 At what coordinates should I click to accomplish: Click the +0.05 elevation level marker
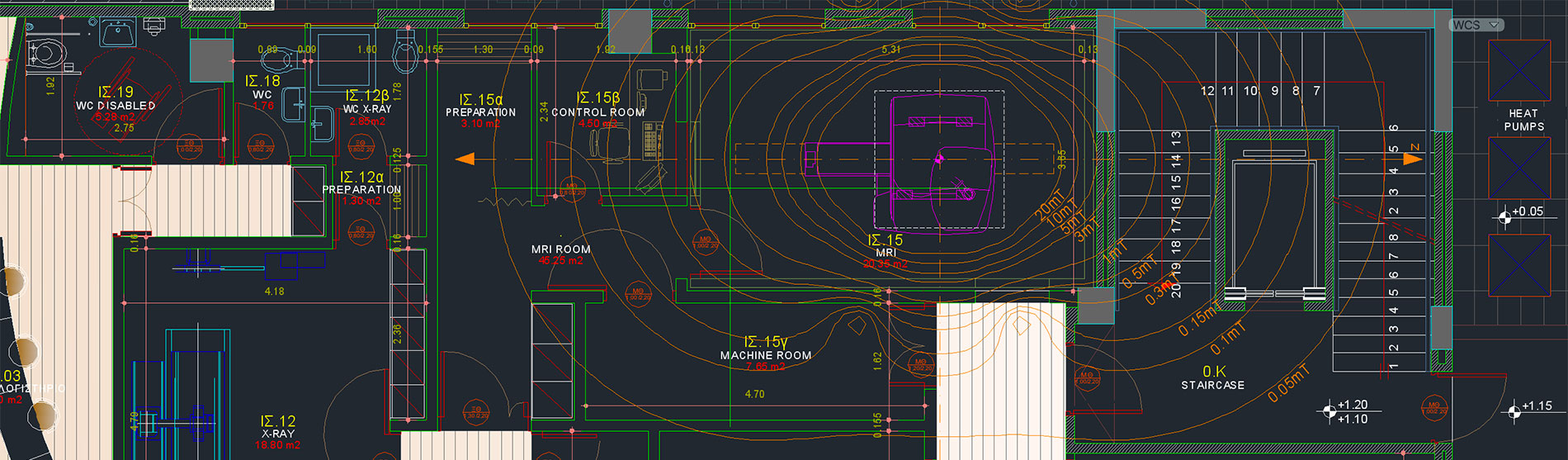click(1504, 217)
